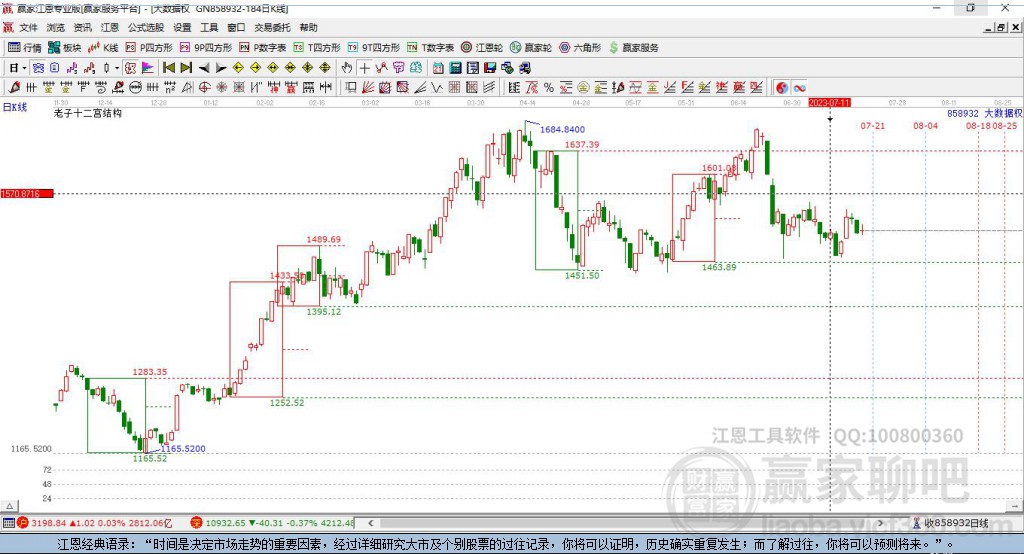
Task: Click the 858932 大数据权 stock title
Action: (985, 114)
